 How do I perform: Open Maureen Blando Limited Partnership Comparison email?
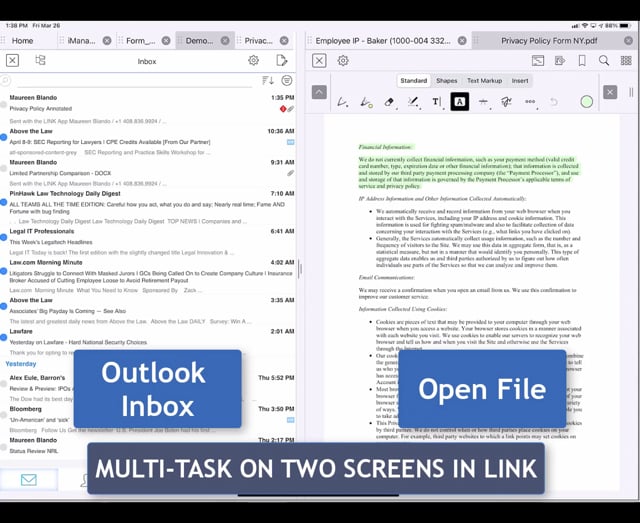(x=148, y=173)
